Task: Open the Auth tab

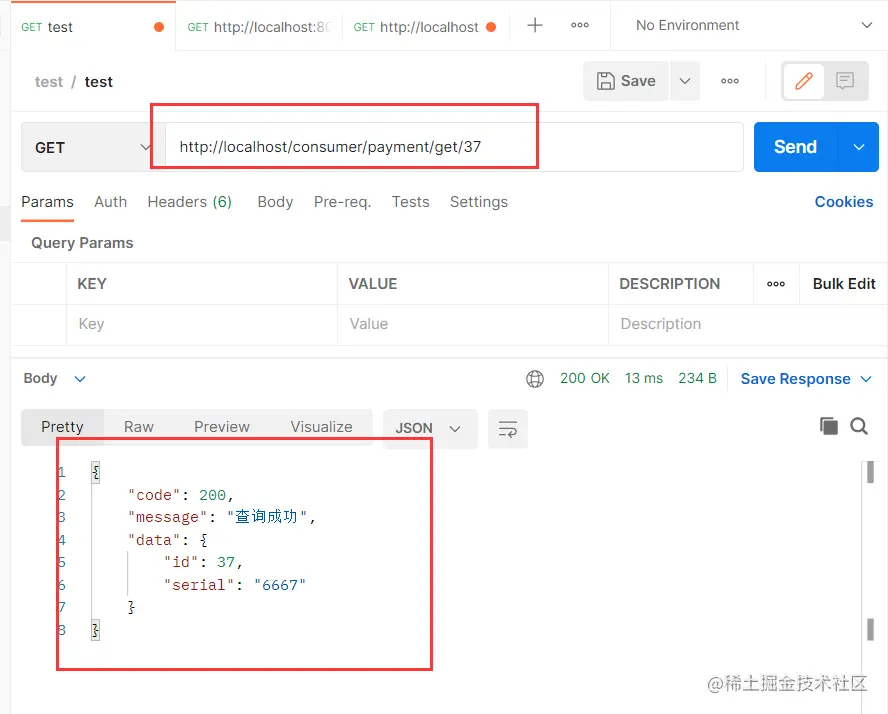Action: 110,202
